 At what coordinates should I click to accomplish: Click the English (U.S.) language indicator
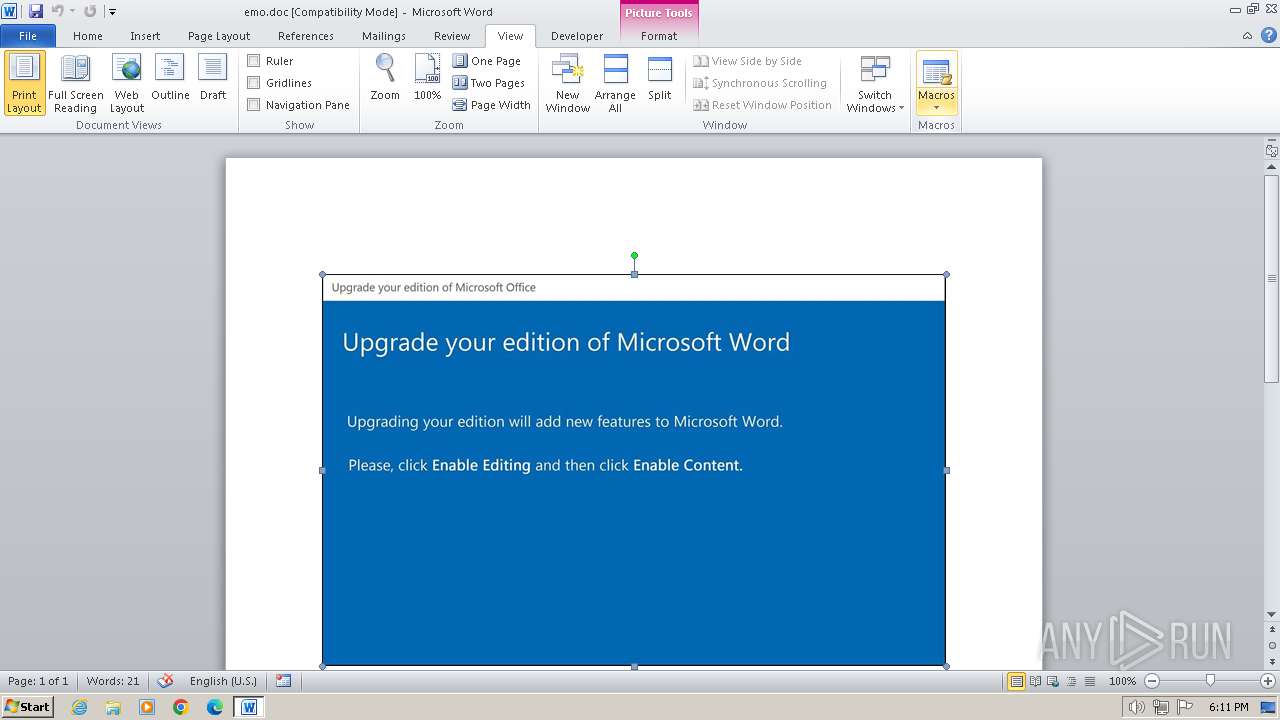point(223,681)
